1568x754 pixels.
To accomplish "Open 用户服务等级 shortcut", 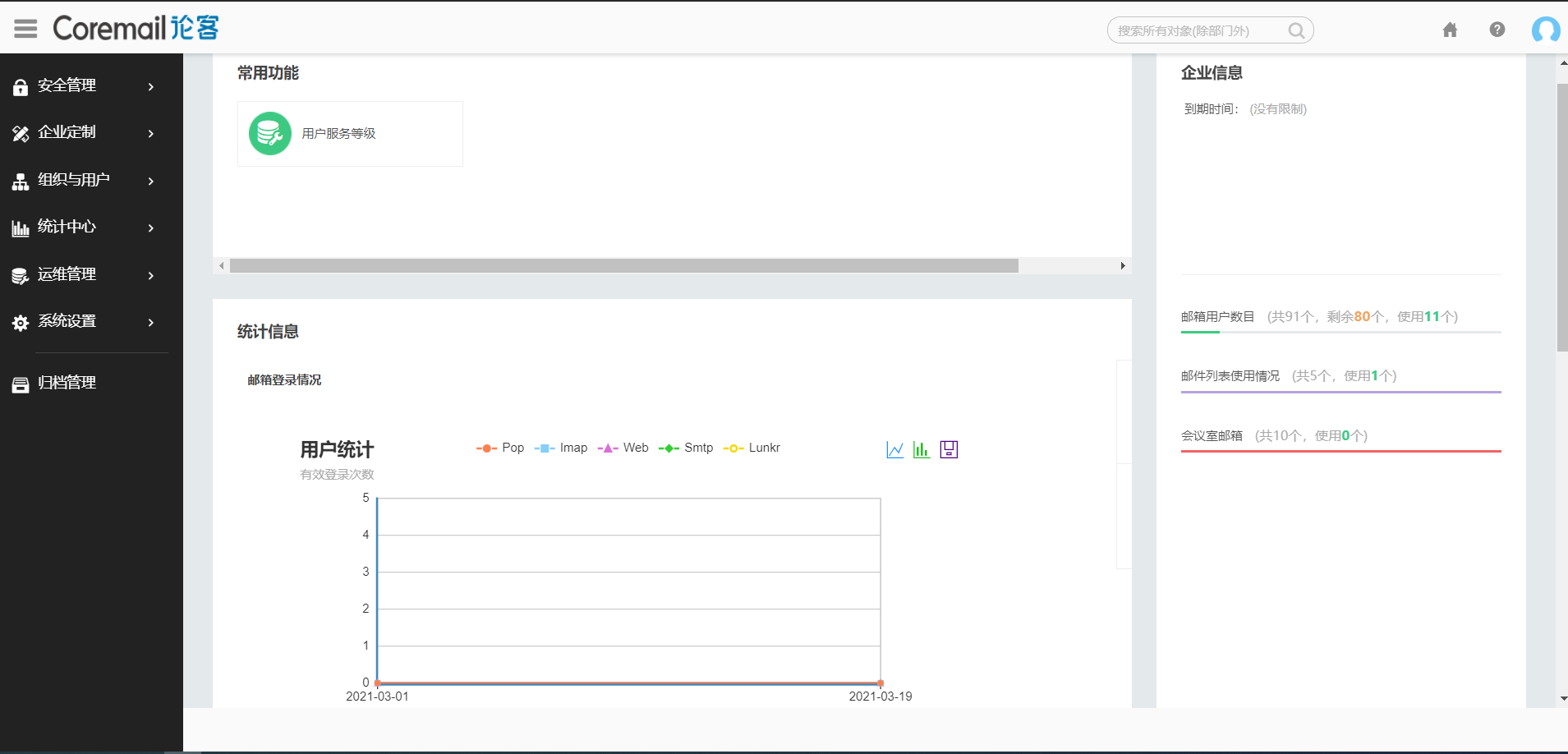I will (350, 134).
